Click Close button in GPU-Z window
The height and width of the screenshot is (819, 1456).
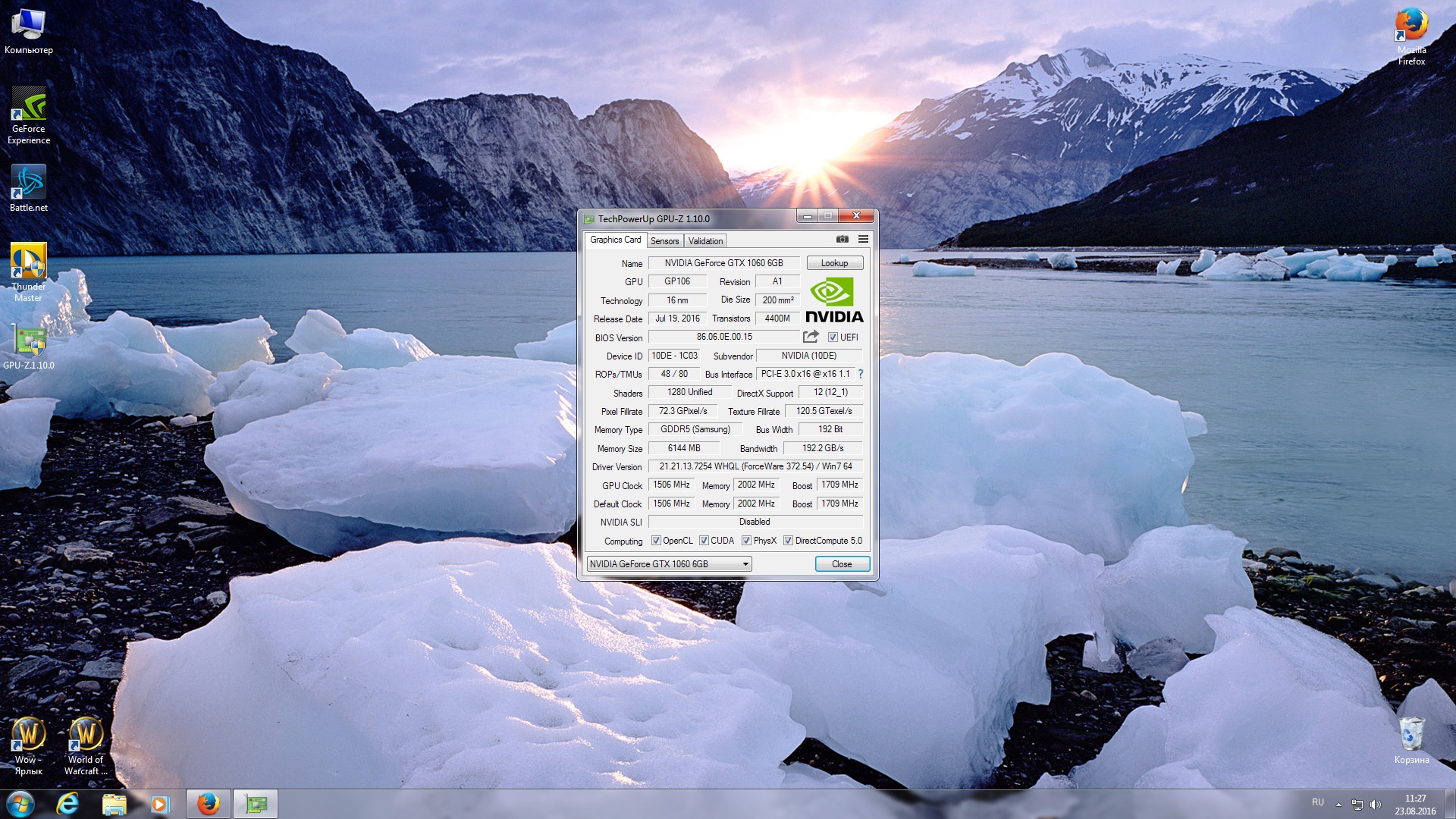coord(841,563)
